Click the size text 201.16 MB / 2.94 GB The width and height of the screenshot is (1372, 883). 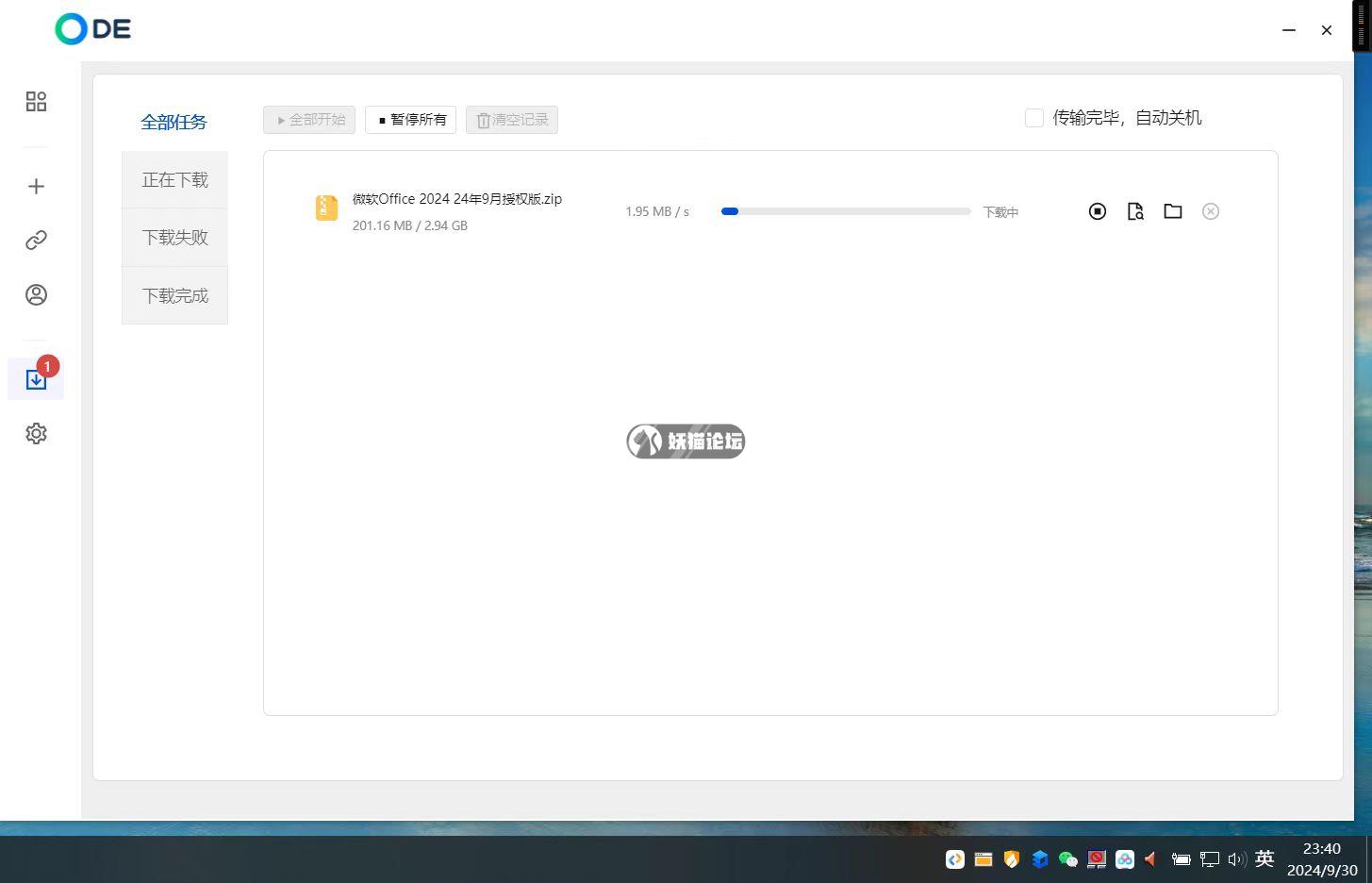click(x=410, y=225)
